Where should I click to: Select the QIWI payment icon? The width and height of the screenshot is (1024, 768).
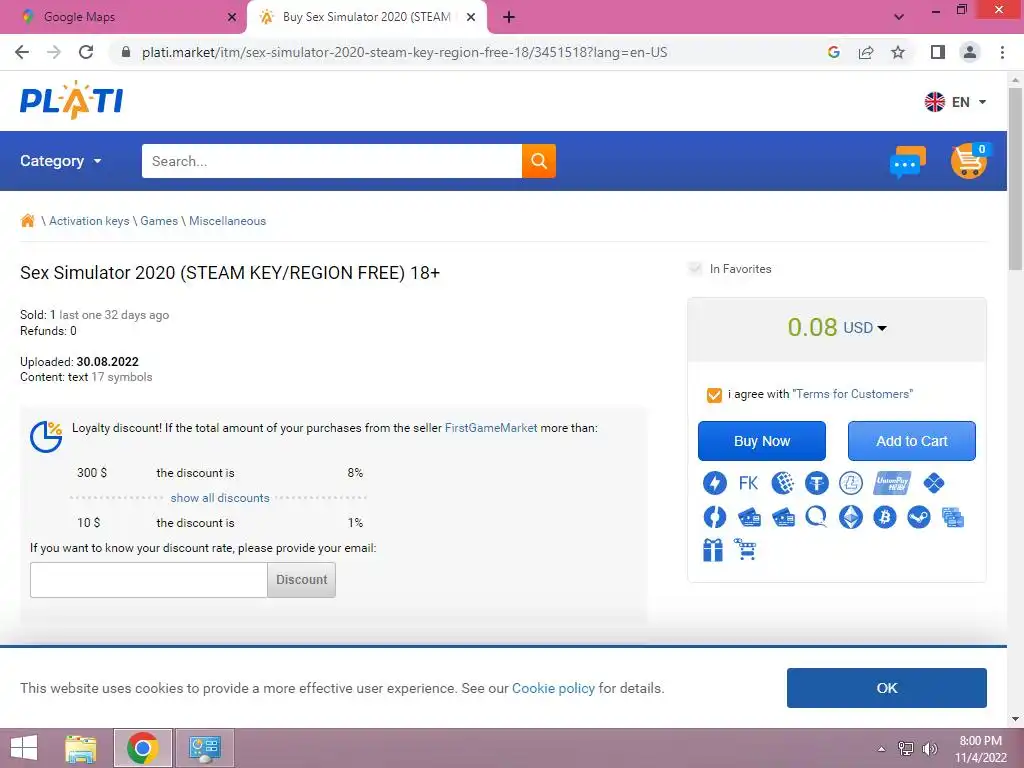[x=816, y=517]
